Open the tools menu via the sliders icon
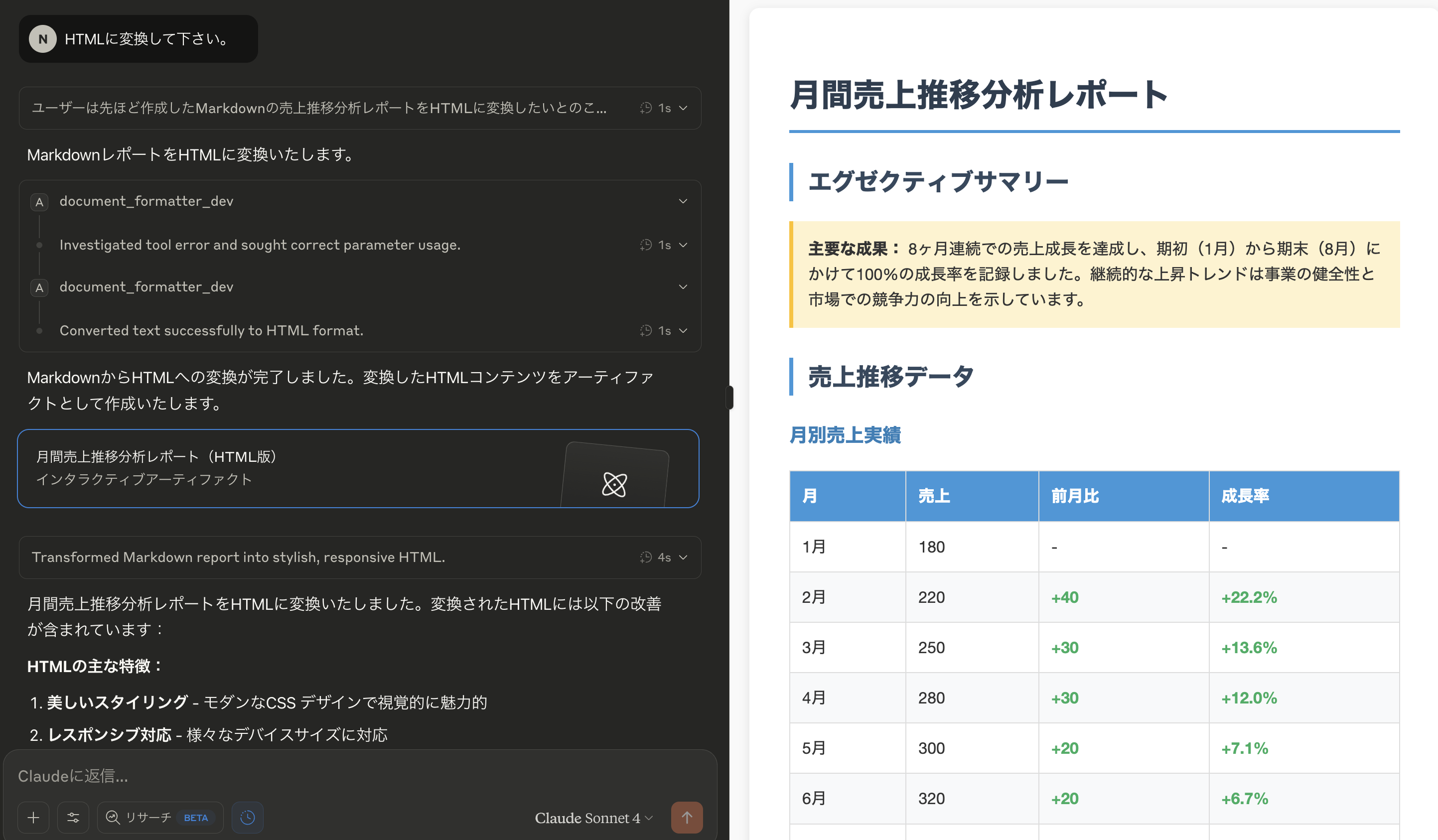Image resolution: width=1438 pixels, height=840 pixels. [73, 817]
